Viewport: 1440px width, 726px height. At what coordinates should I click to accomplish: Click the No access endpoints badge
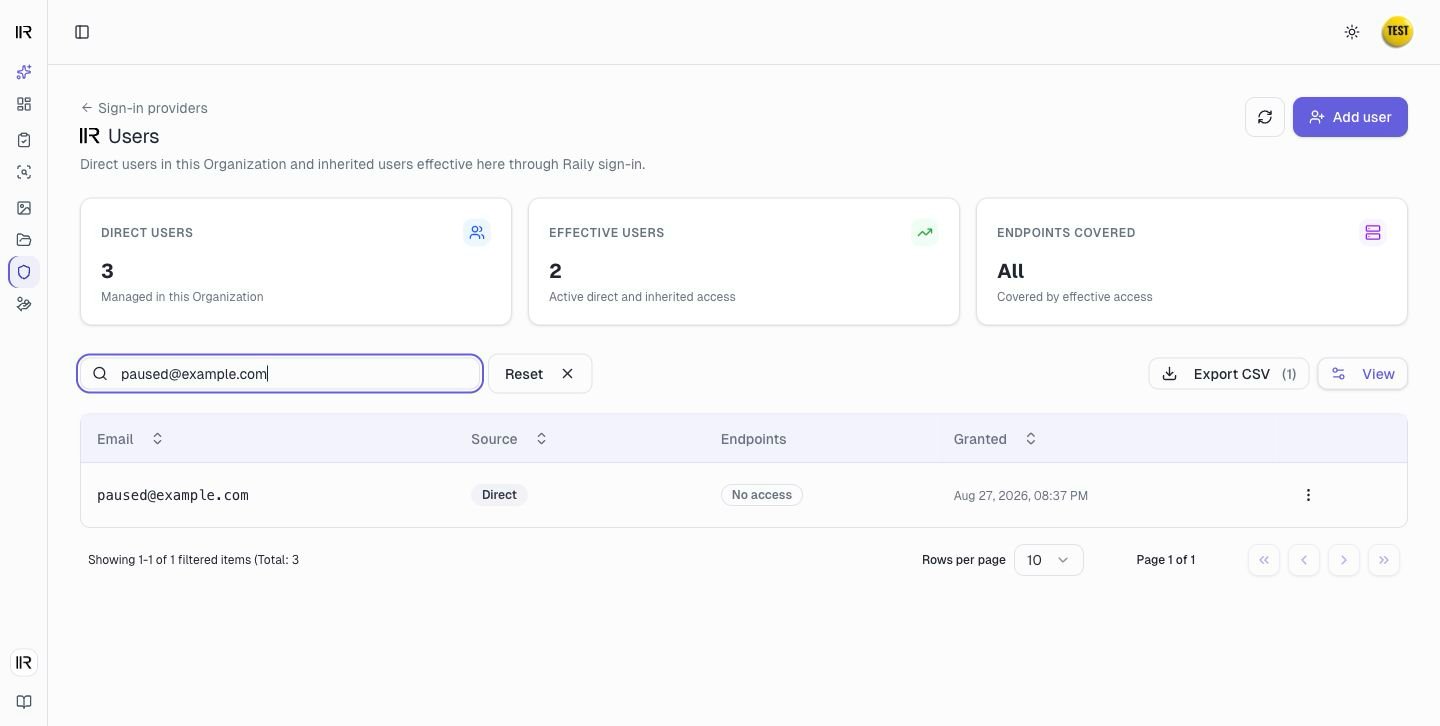point(762,495)
